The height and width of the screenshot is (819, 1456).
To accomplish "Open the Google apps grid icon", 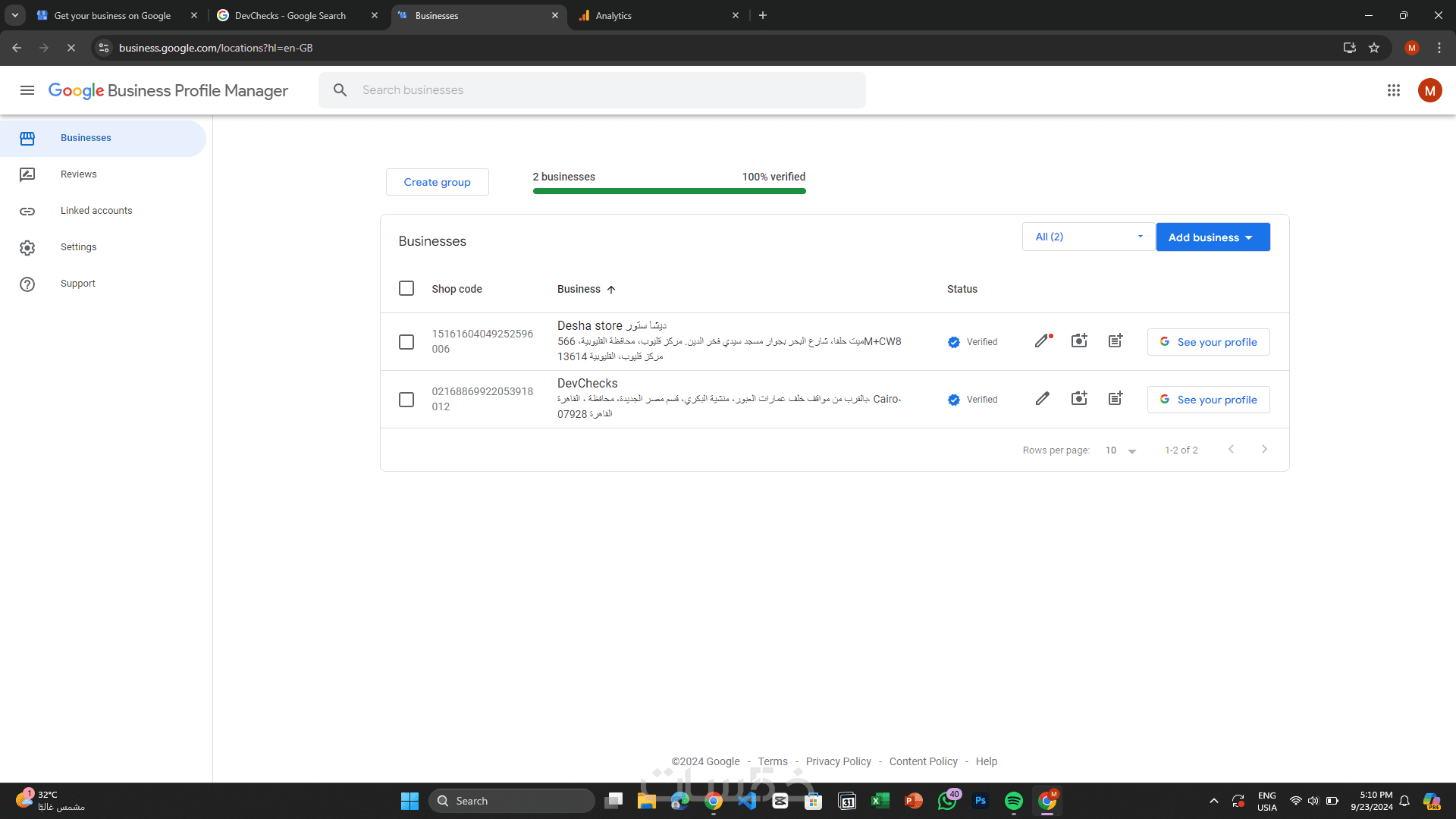I will pos(1394,90).
